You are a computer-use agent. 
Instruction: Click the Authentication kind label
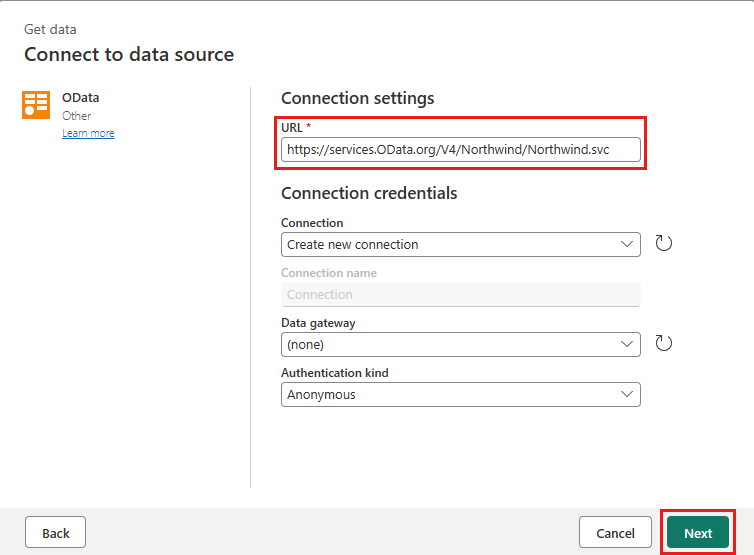click(x=335, y=373)
